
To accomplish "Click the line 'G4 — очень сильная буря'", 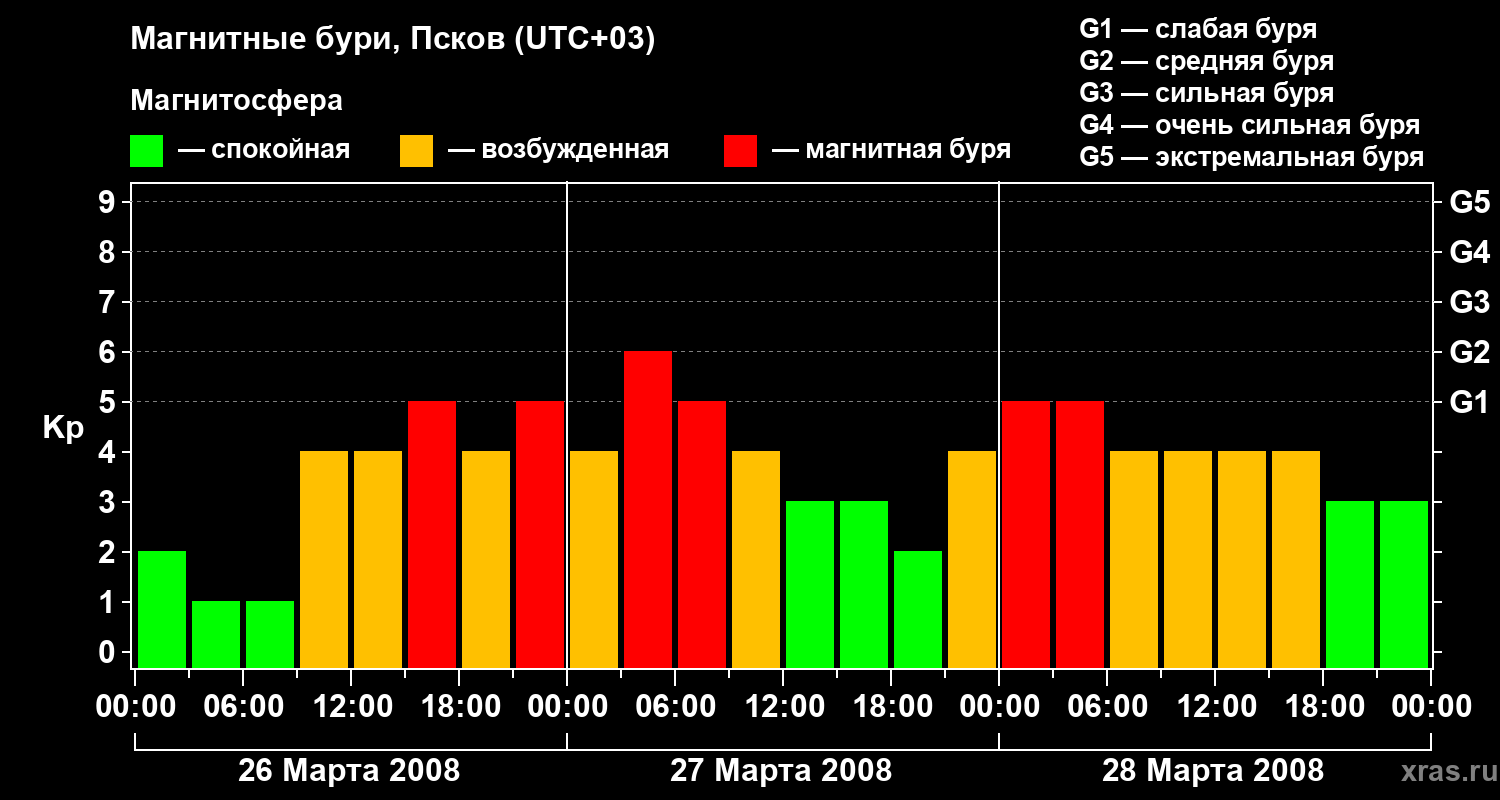I will (1250, 125).
